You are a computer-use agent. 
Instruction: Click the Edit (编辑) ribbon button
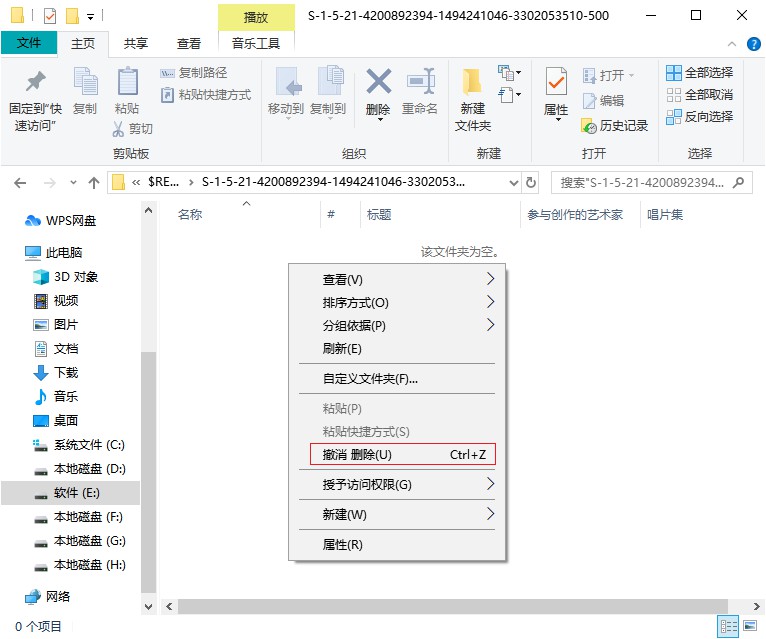click(x=603, y=101)
